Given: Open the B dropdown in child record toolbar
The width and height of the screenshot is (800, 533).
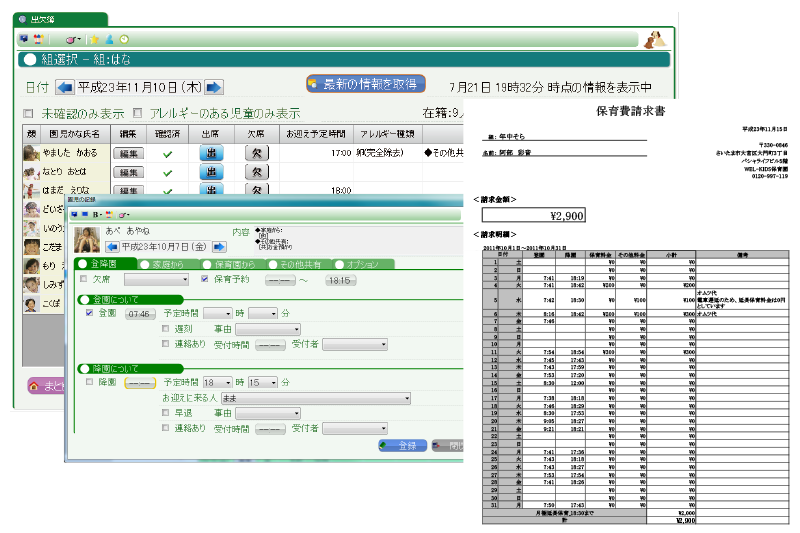Looking at the screenshot, I should coord(98,215).
